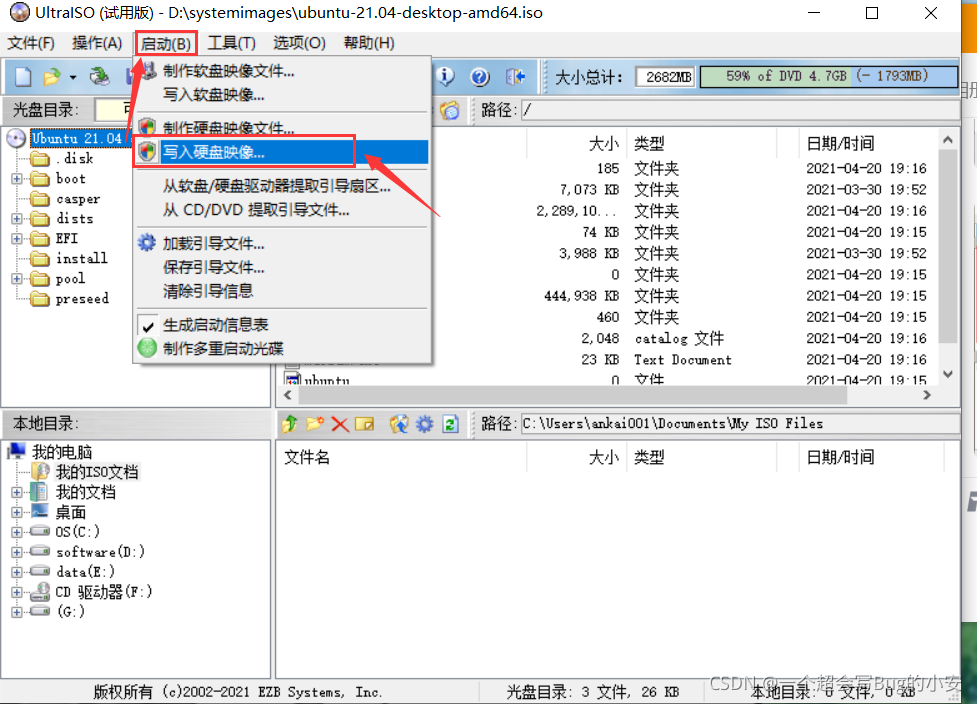
Task: Open the 操作(A) menu
Action: point(97,43)
